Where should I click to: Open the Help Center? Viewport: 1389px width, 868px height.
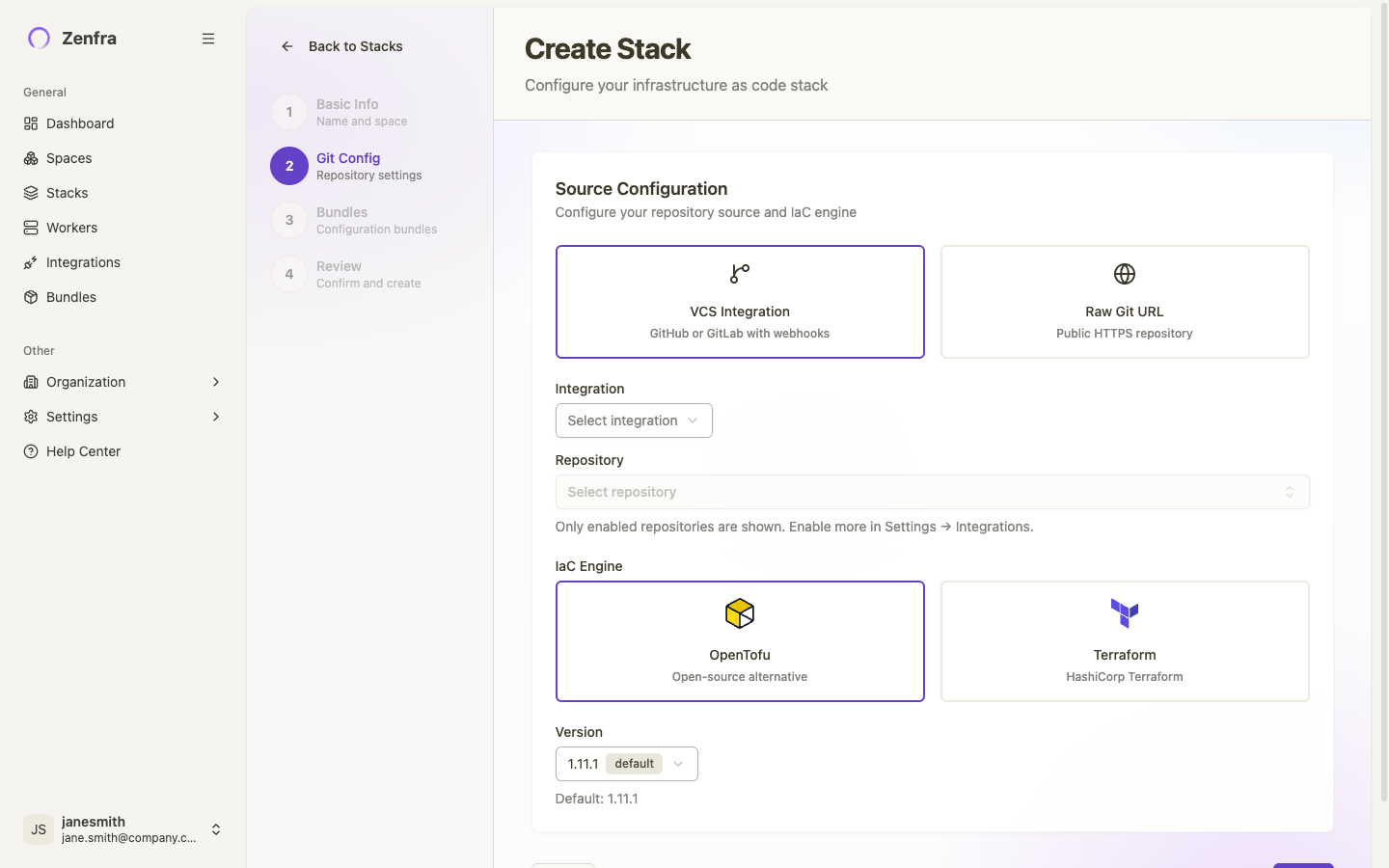click(81, 451)
